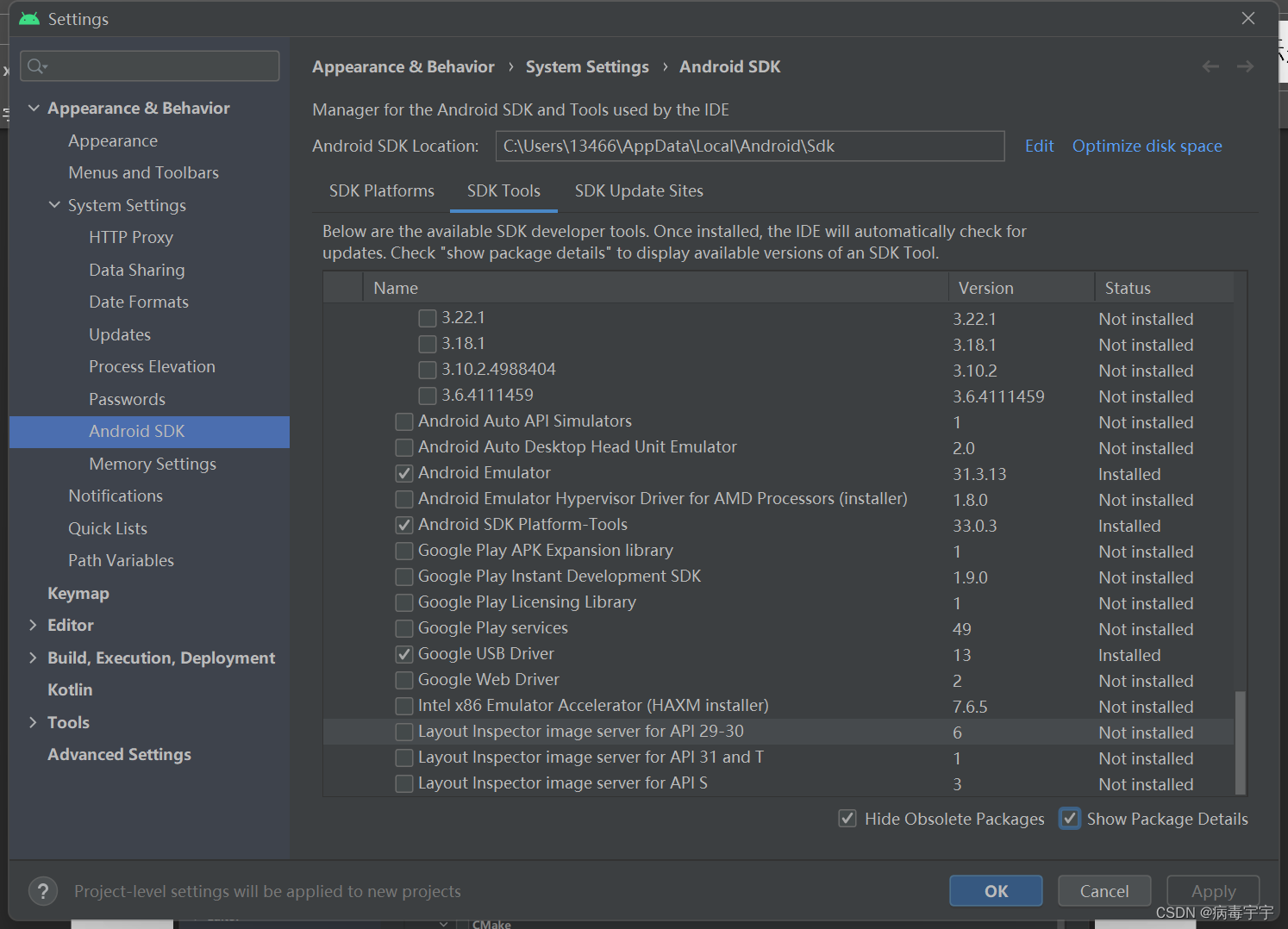Click the OK button
1288x929 pixels.
996,891
